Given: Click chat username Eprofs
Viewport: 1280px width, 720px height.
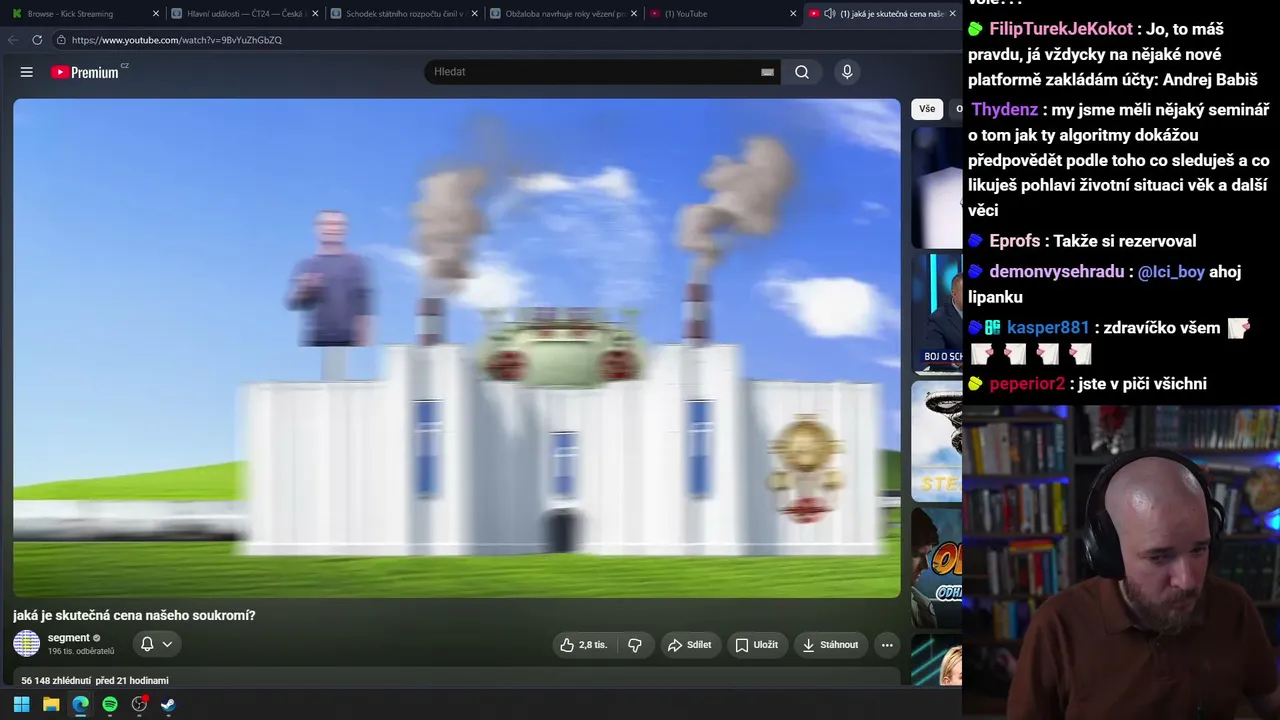Looking at the screenshot, I should [1015, 241].
